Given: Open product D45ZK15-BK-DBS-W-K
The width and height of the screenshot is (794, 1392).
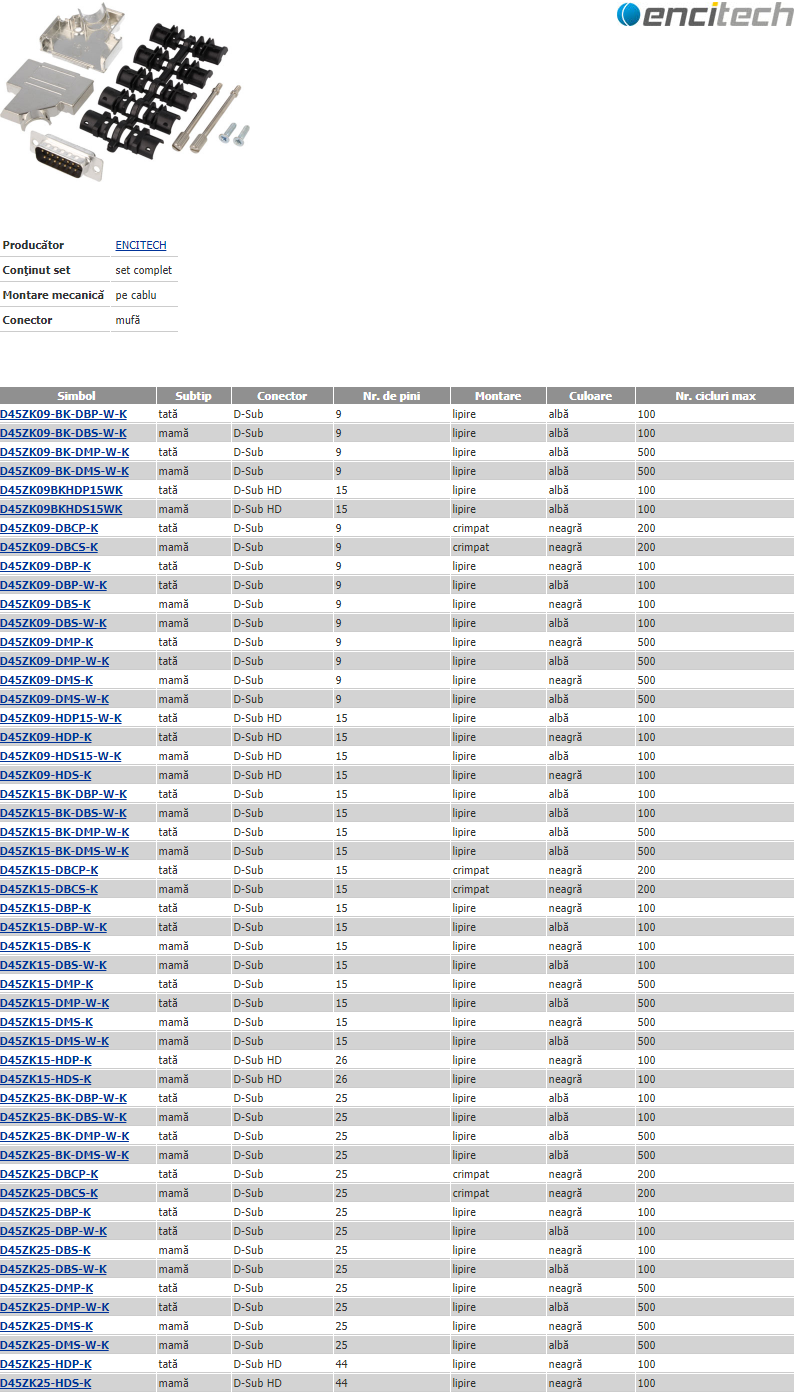Looking at the screenshot, I should click(x=64, y=813).
